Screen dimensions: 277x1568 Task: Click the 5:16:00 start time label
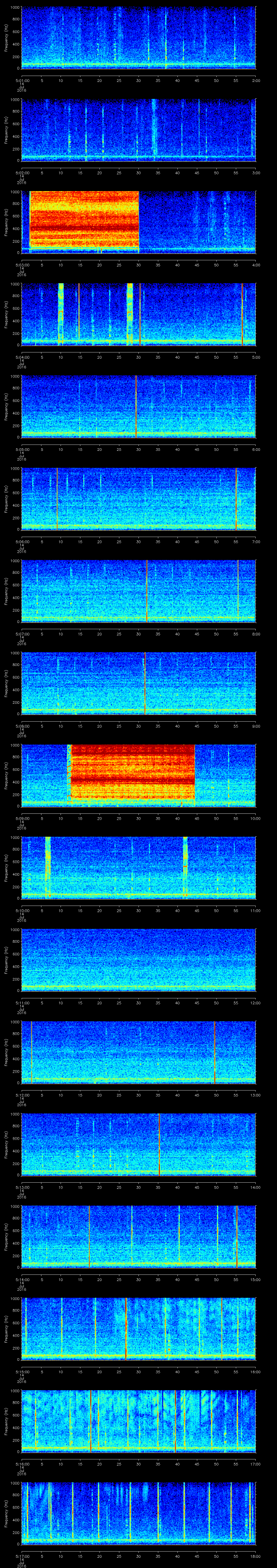(22, 1464)
